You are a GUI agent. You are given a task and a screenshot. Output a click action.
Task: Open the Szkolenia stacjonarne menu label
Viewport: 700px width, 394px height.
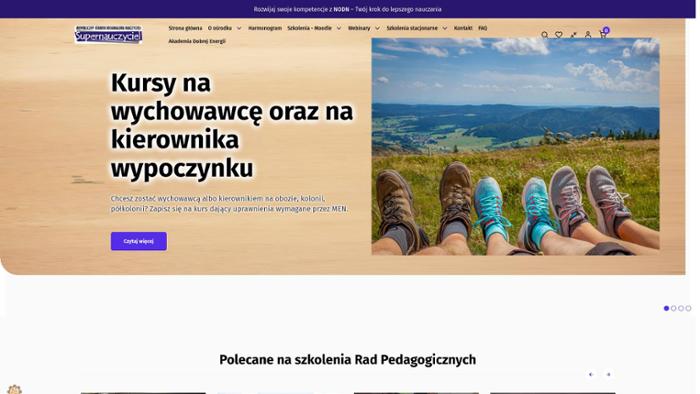412,28
